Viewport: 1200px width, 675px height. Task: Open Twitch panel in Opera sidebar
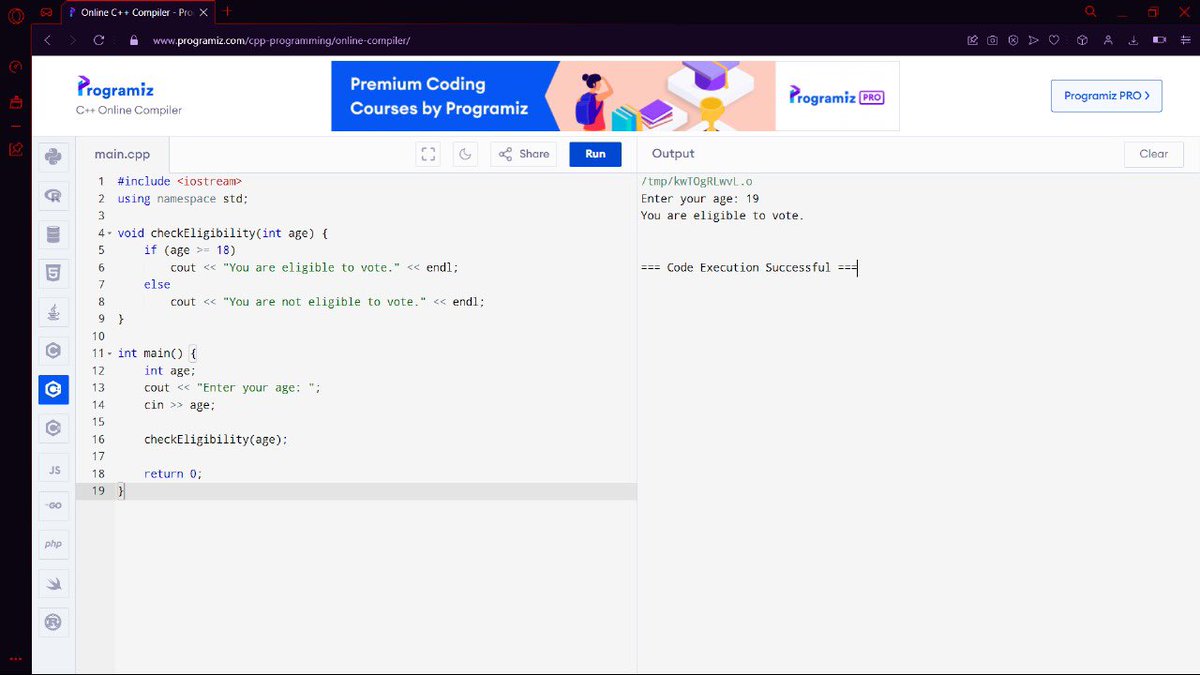pos(15,102)
